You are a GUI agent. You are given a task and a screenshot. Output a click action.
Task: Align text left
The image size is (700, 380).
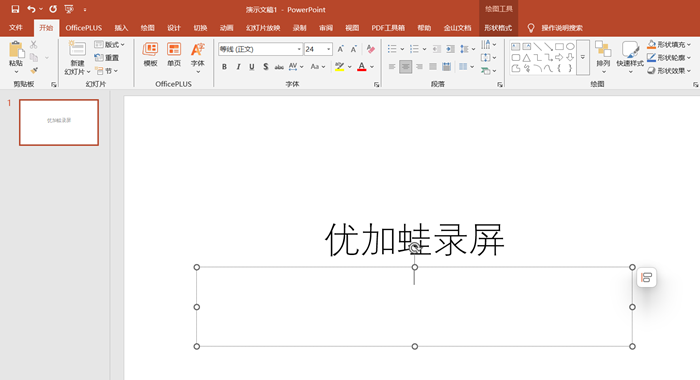[392, 67]
